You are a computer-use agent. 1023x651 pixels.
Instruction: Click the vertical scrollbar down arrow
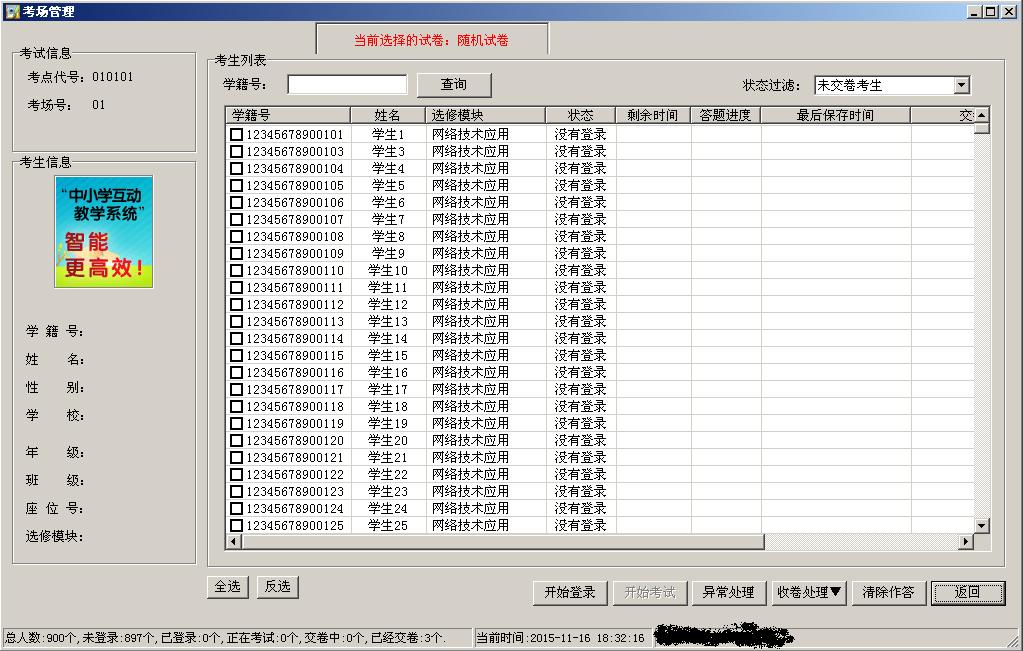click(981, 525)
